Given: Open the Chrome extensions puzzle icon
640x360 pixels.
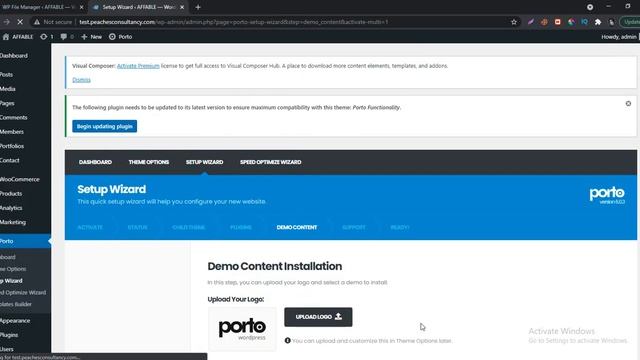Looking at the screenshot, I should [x=598, y=22].
